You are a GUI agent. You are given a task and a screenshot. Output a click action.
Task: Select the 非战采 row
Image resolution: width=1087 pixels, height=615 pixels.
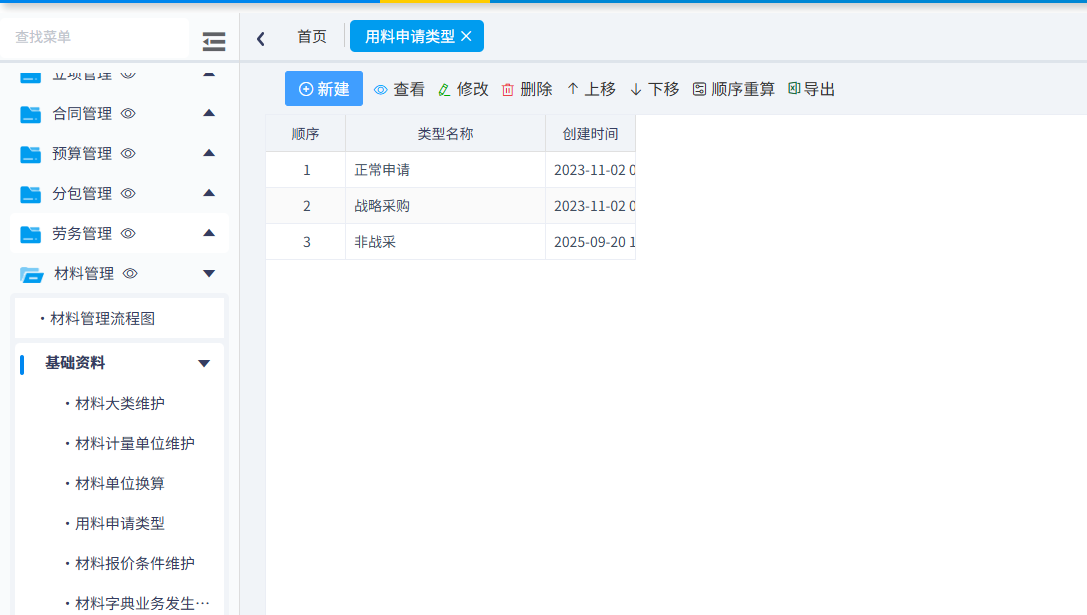451,242
